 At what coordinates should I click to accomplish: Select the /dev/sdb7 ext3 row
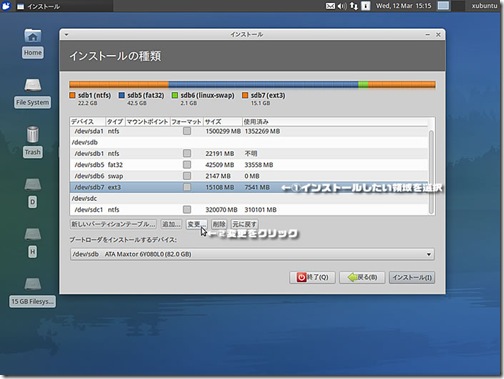[x=249, y=187]
